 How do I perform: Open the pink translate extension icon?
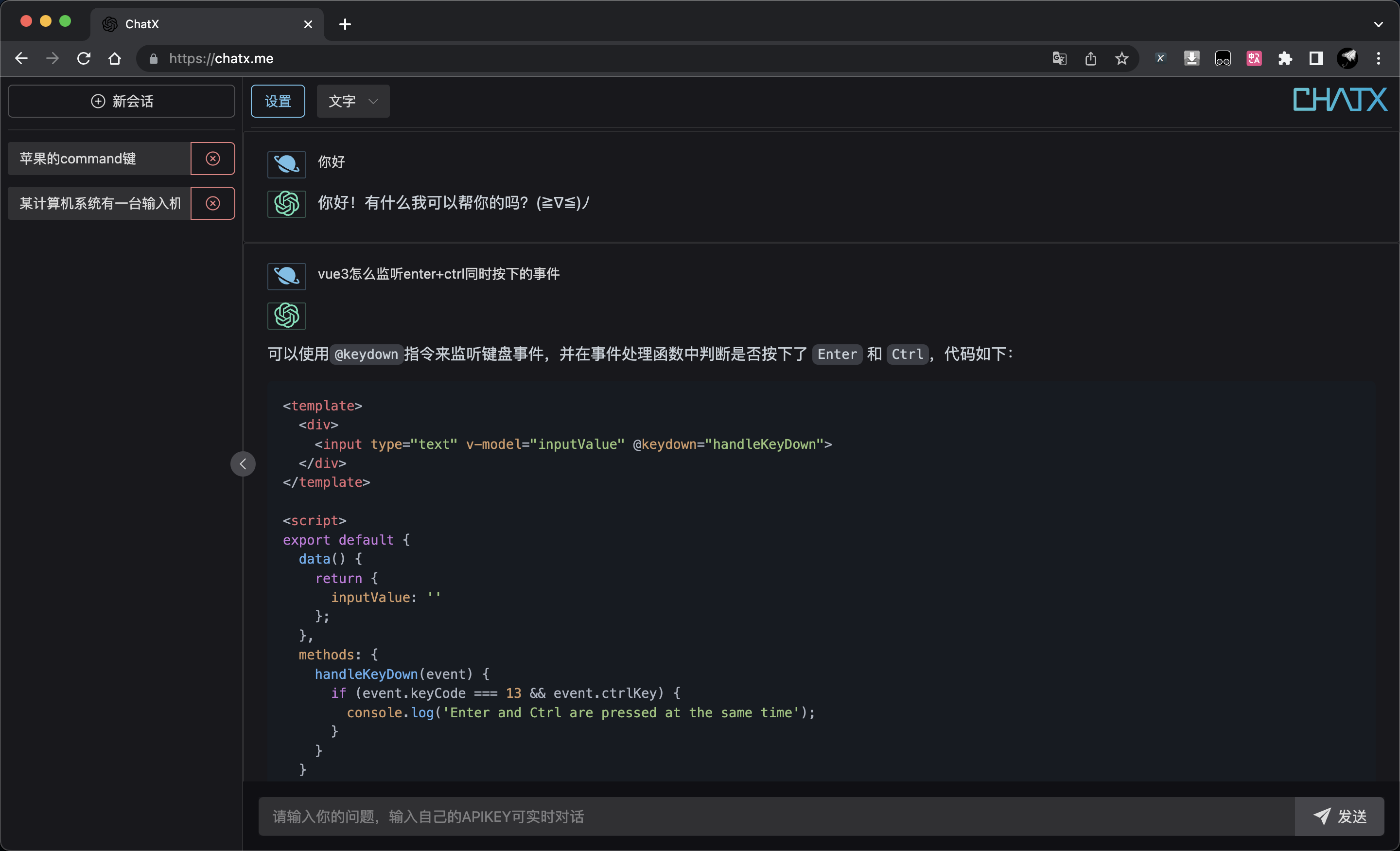[x=1254, y=58]
